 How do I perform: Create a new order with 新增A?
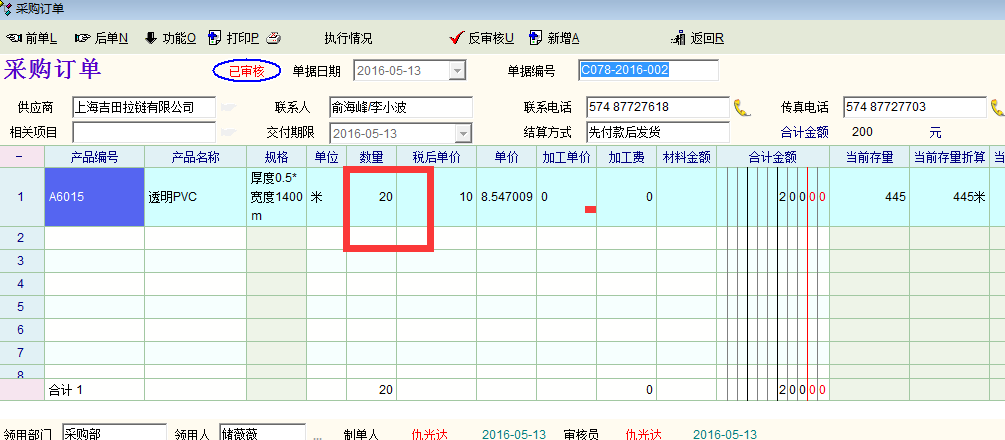555,38
